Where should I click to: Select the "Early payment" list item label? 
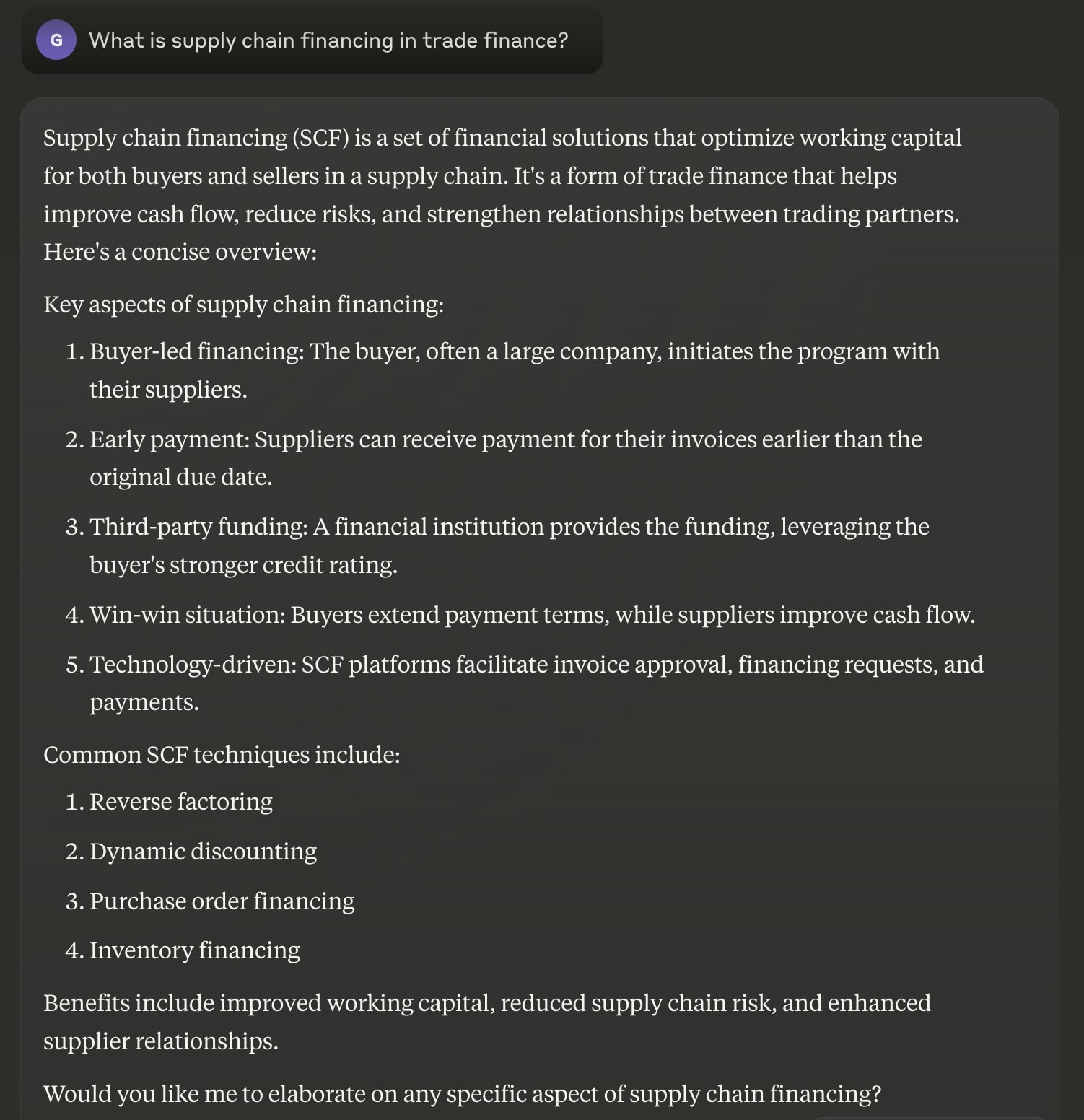pyautogui.click(x=169, y=439)
